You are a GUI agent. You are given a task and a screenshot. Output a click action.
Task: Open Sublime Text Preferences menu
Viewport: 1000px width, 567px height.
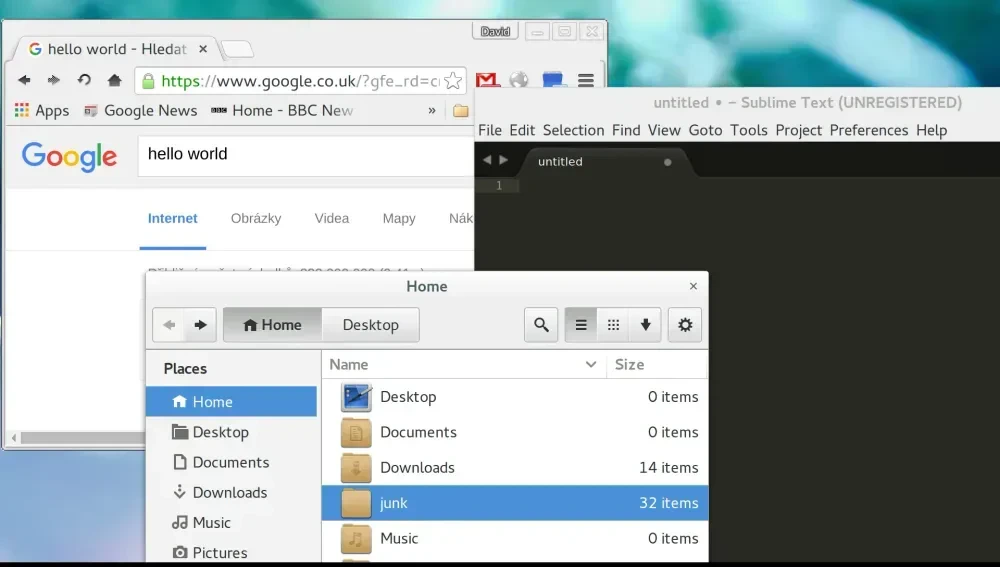click(x=869, y=130)
